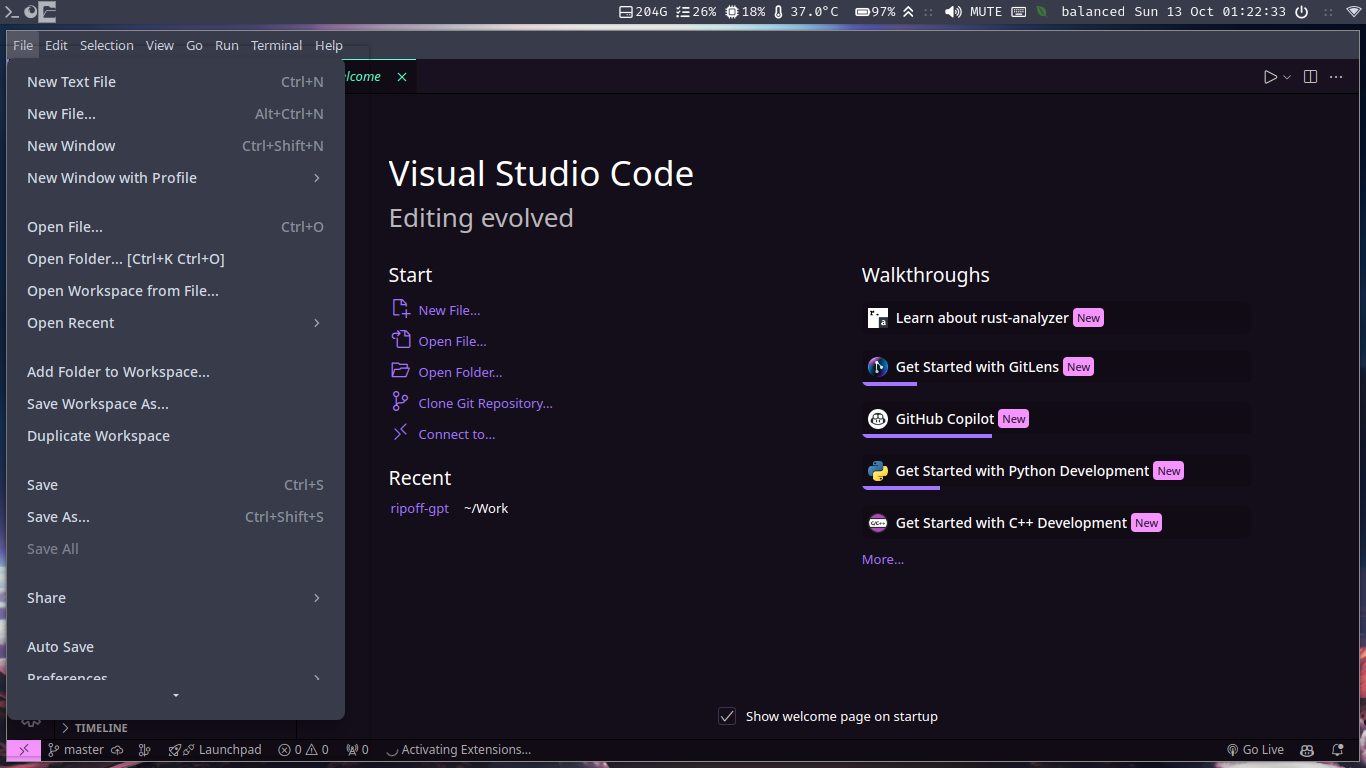Expand the Preferences submenu arrow
This screenshot has width=1366, height=768.
pyautogui.click(x=317, y=679)
